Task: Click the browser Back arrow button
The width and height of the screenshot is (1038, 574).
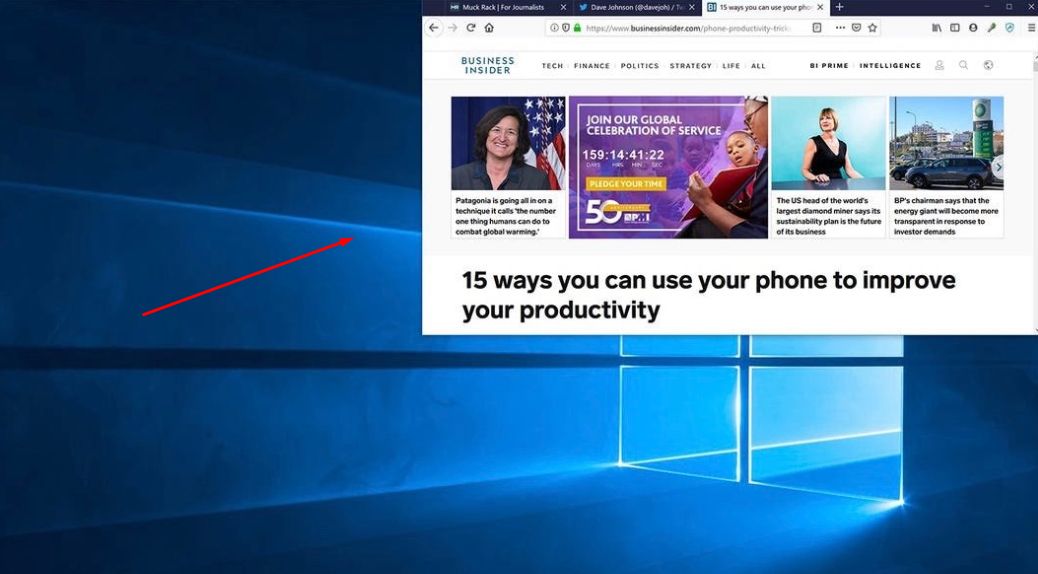Action: (x=433, y=28)
